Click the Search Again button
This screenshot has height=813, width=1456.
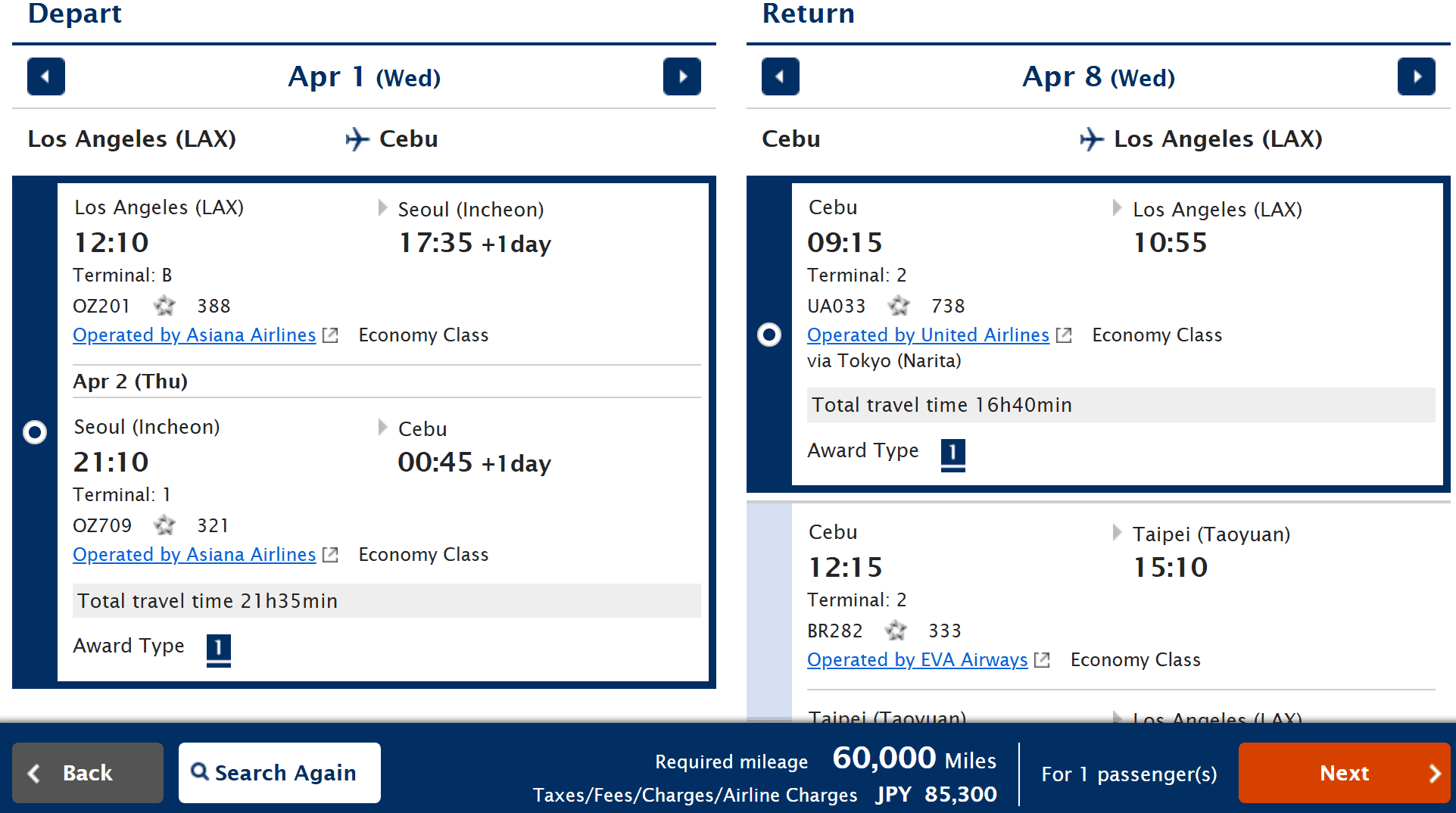click(279, 772)
